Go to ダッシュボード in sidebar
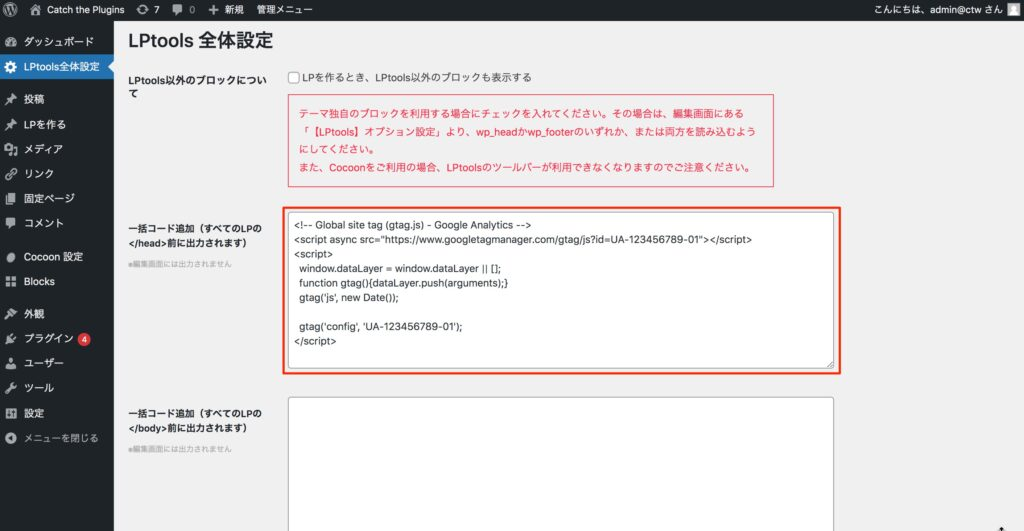Screen dimensions: 1024x531 tap(57, 42)
